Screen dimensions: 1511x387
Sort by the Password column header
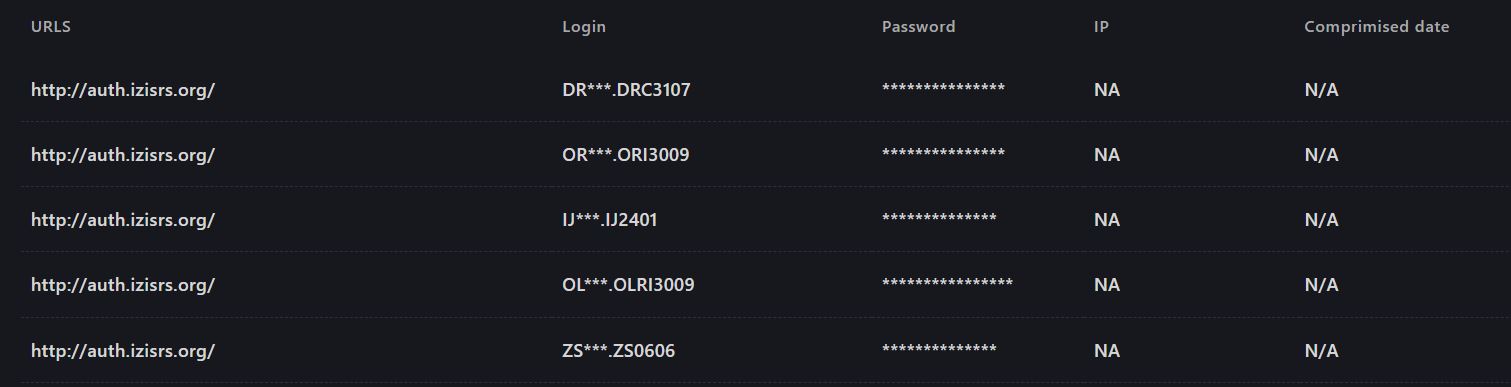point(918,27)
